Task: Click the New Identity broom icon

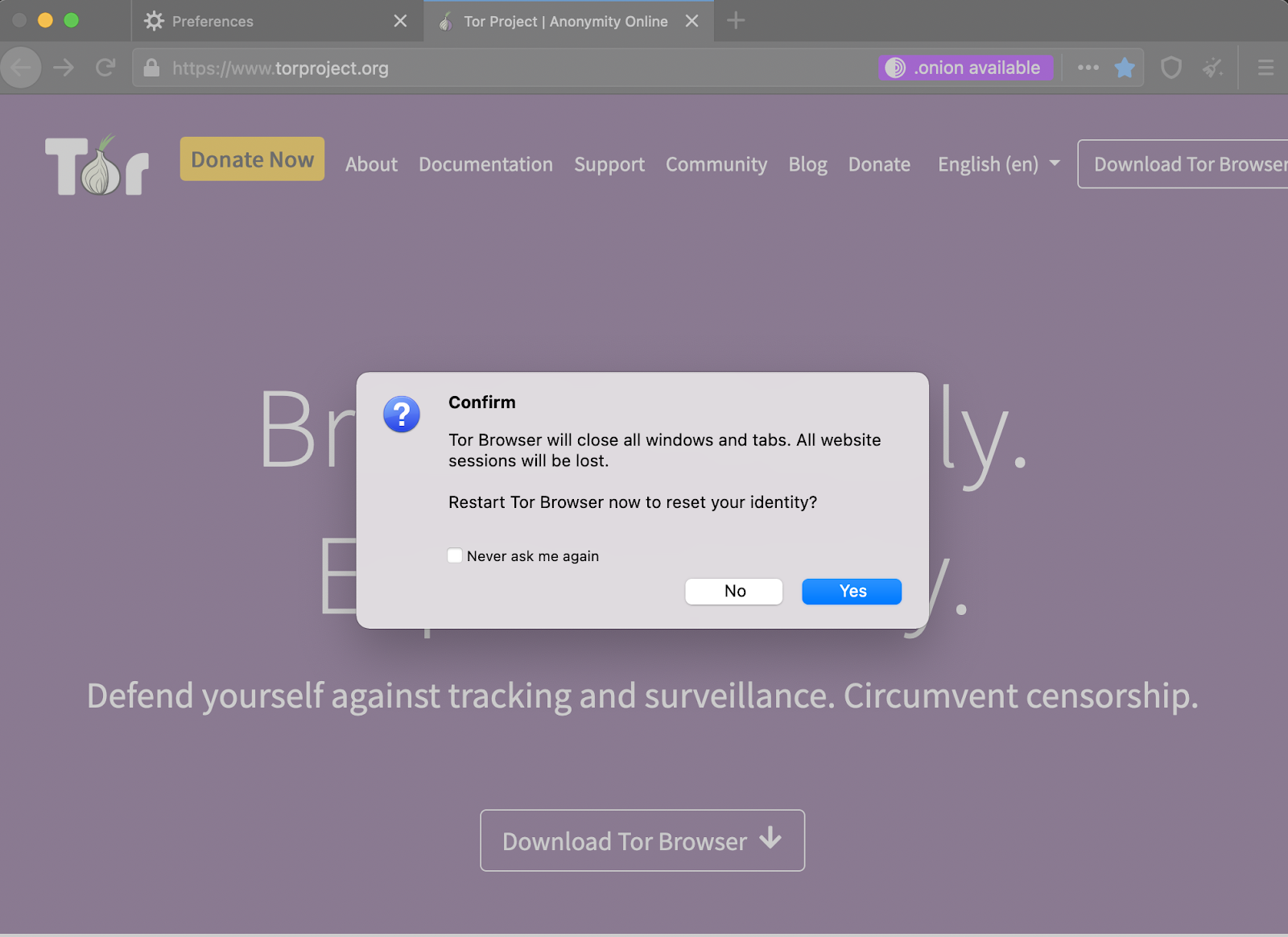Action: pos(1212,68)
